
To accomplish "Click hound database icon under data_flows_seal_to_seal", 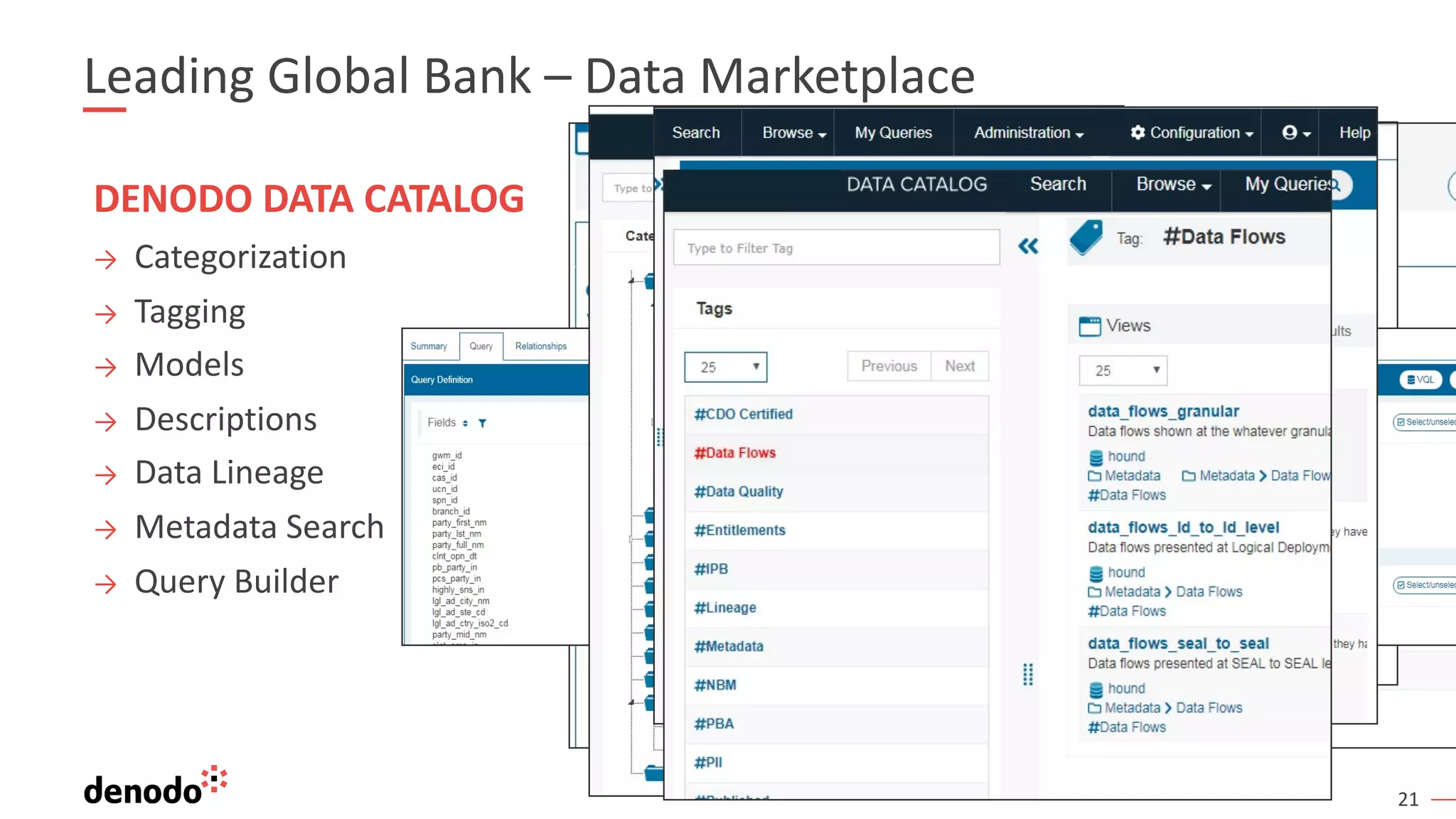I will pyautogui.click(x=1096, y=689).
